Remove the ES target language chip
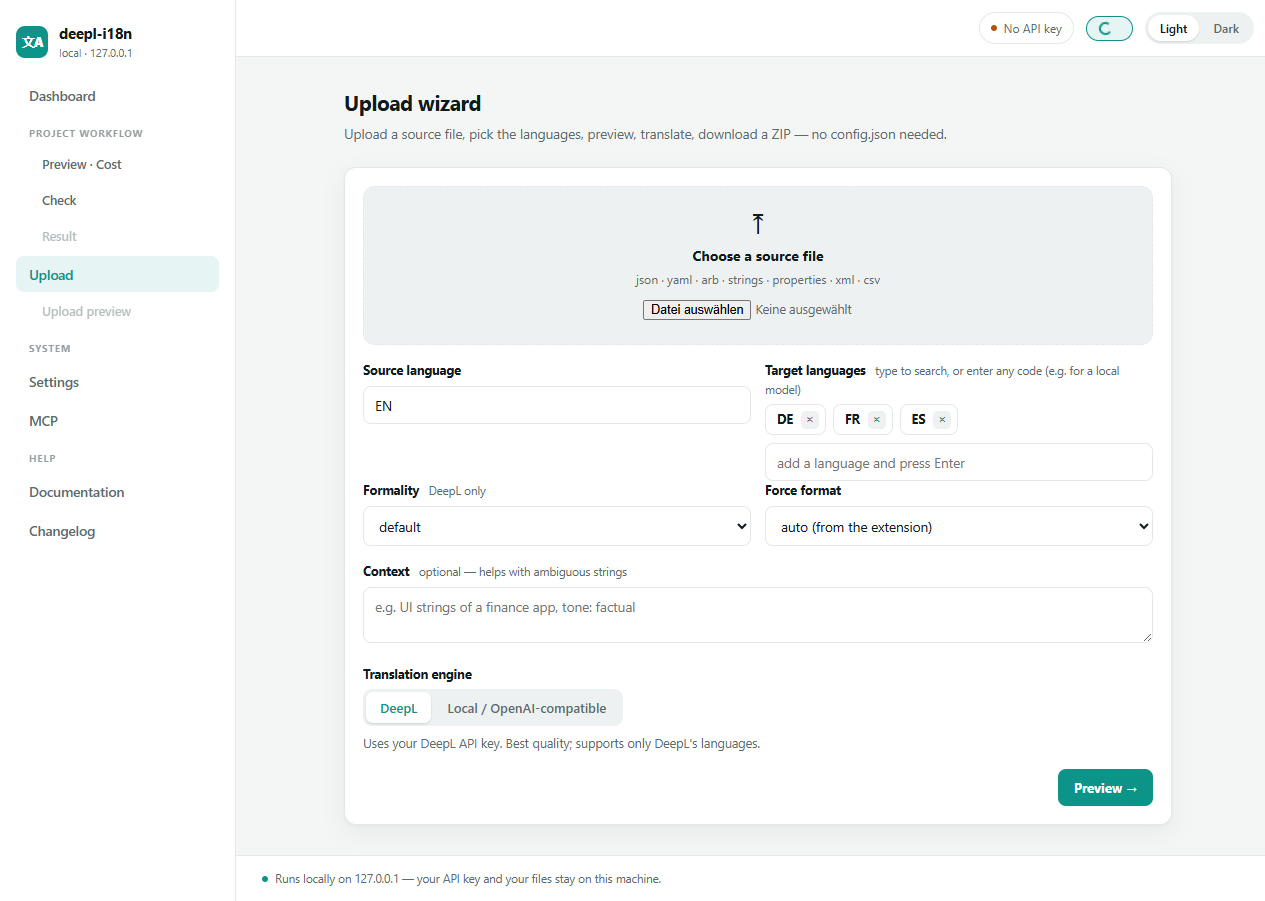1265x901 pixels. (x=942, y=420)
